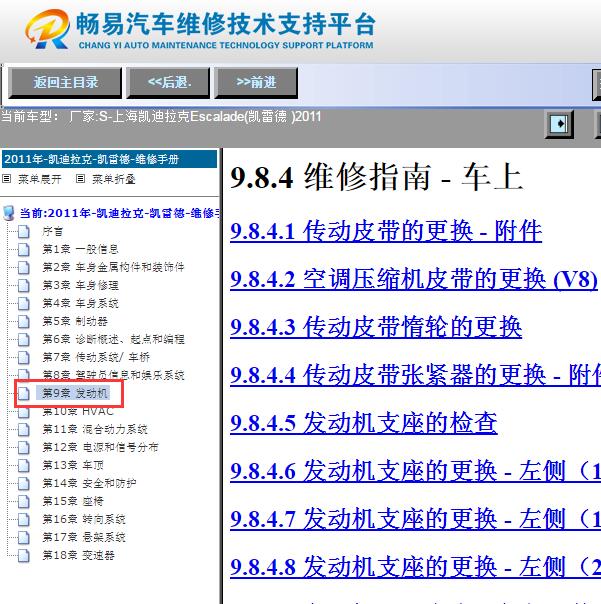Viewport: 601px width, 604px height.
Task: Click the page icon beside 第1章
Action: 24,249
